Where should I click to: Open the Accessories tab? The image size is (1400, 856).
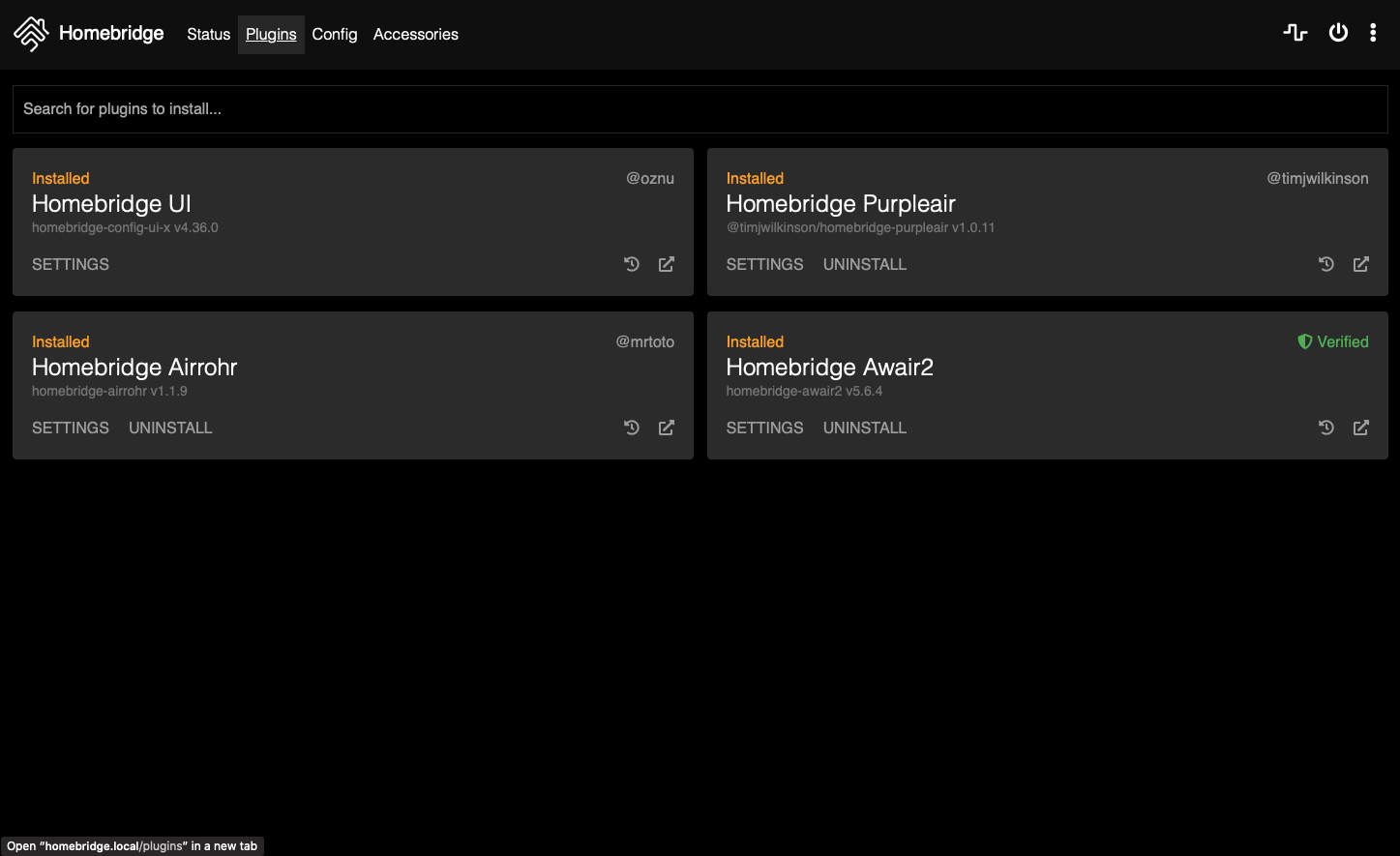coord(416,34)
